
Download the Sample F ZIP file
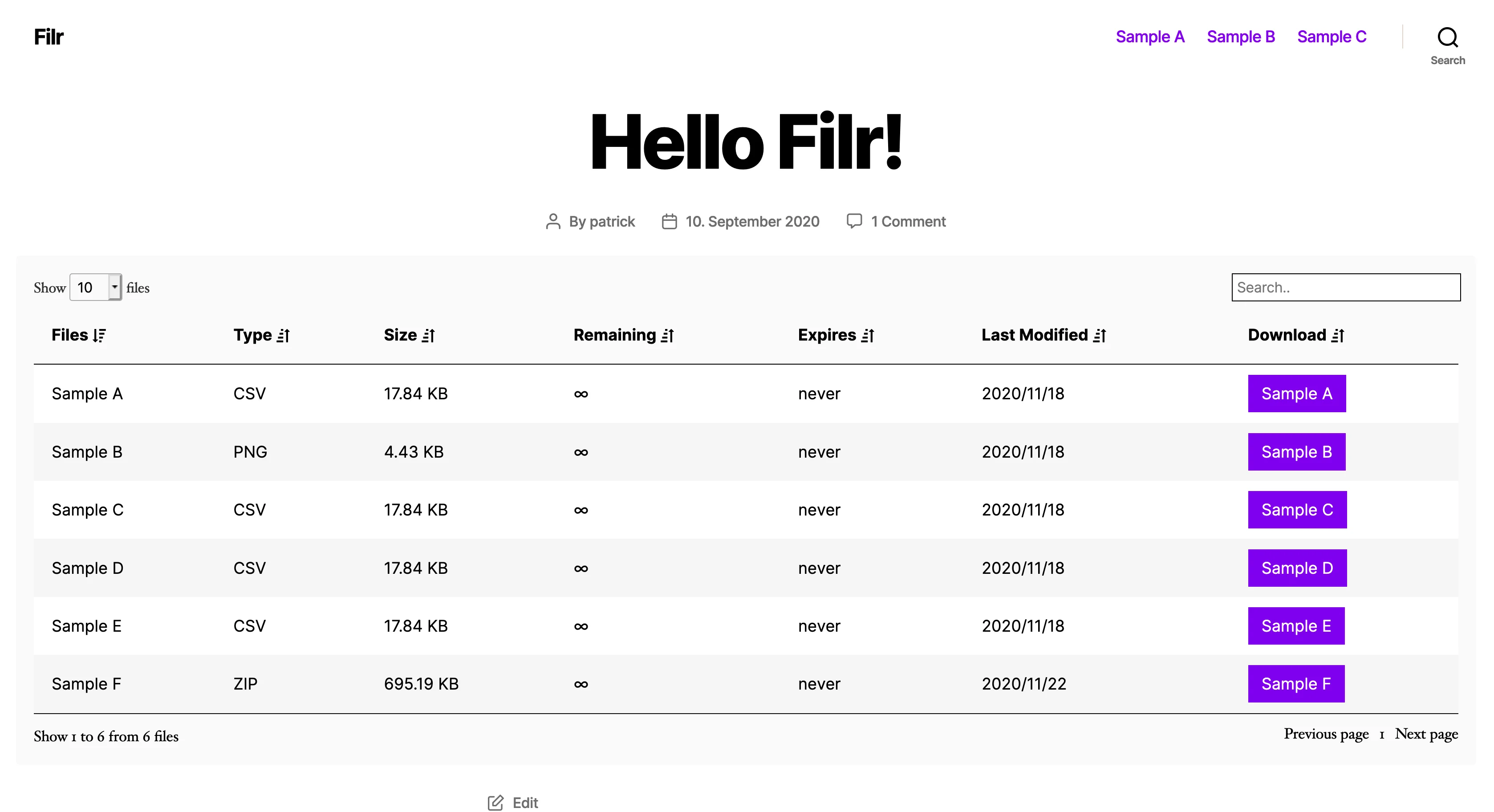(x=1297, y=683)
